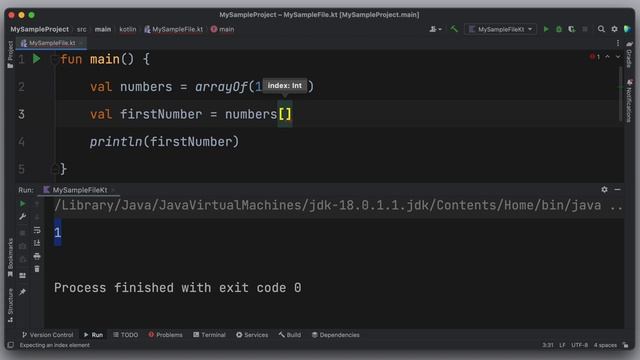
Task: Build project with the hammer icon
Action: coord(454,29)
